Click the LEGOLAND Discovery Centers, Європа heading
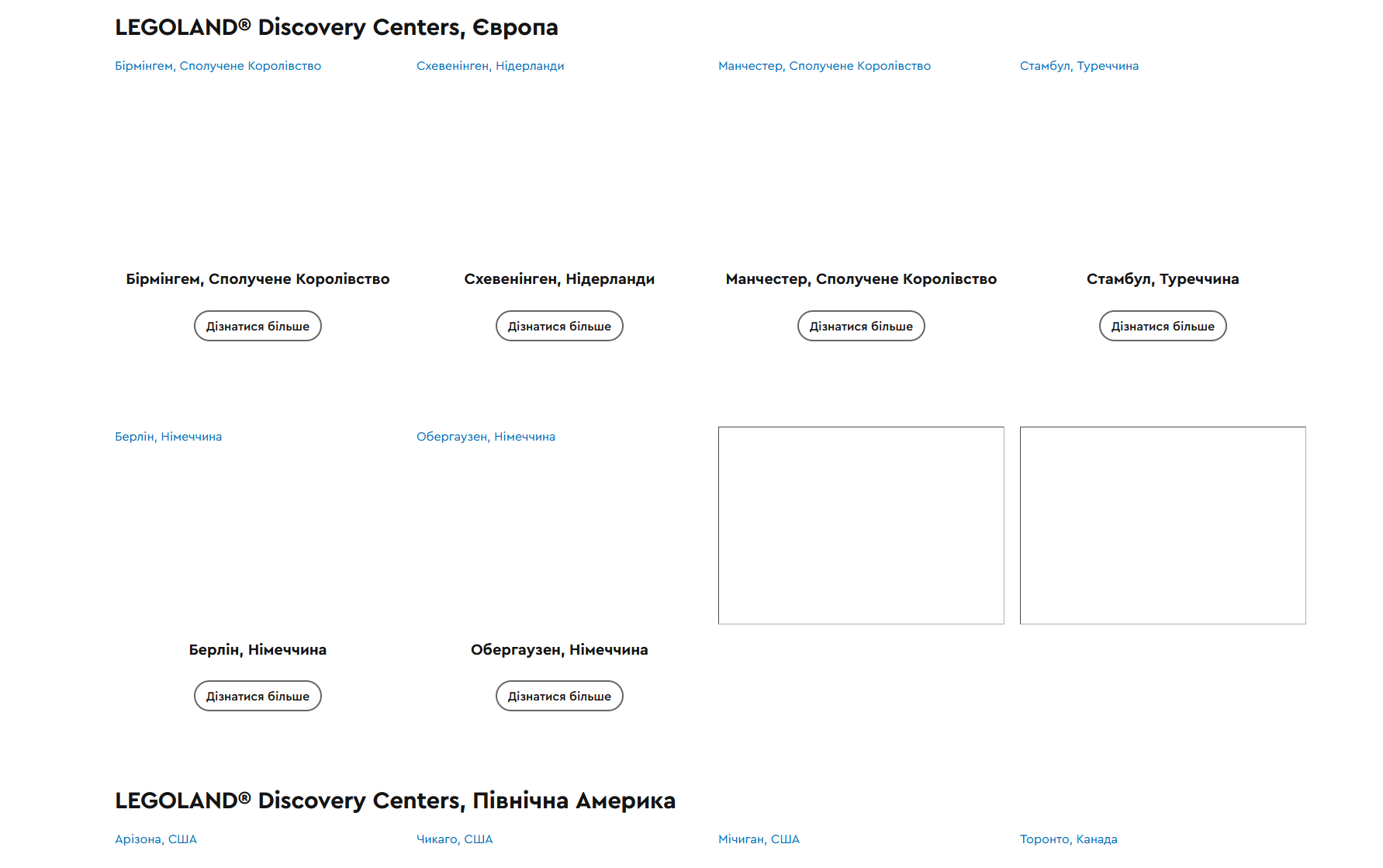This screenshot has width=1383, height=868. pyautogui.click(x=337, y=27)
